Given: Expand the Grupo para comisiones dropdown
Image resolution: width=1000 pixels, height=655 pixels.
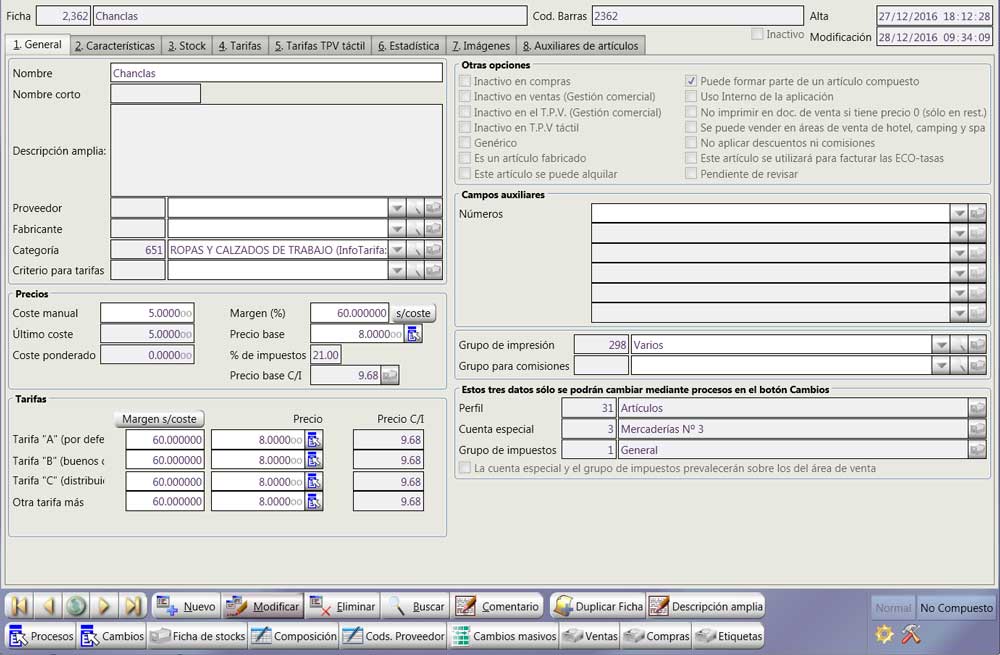Looking at the screenshot, I should [x=941, y=366].
